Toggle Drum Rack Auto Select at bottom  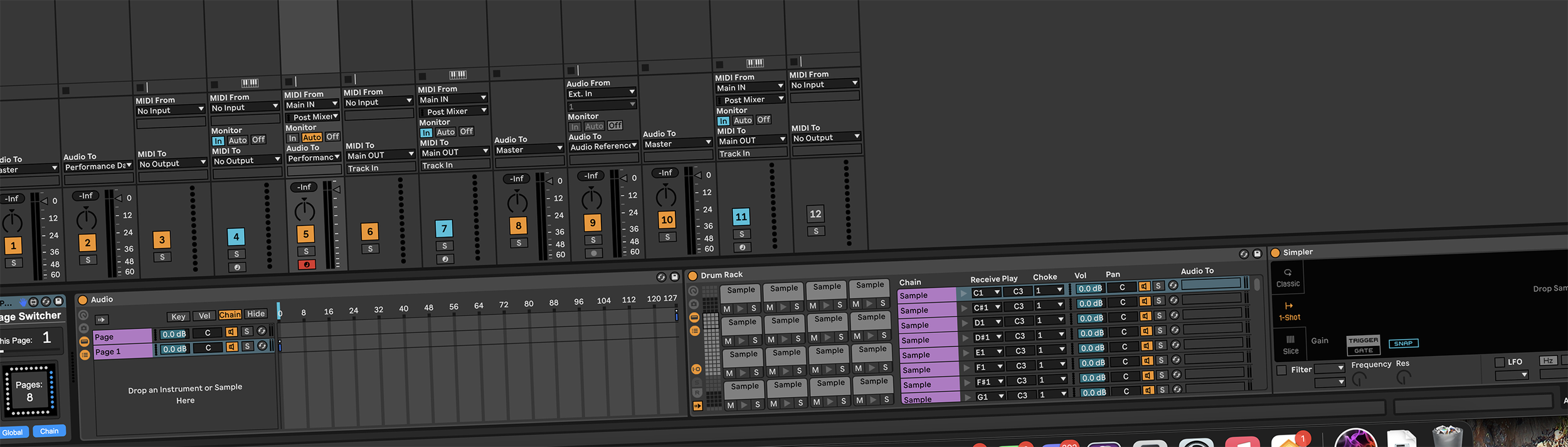[698, 406]
